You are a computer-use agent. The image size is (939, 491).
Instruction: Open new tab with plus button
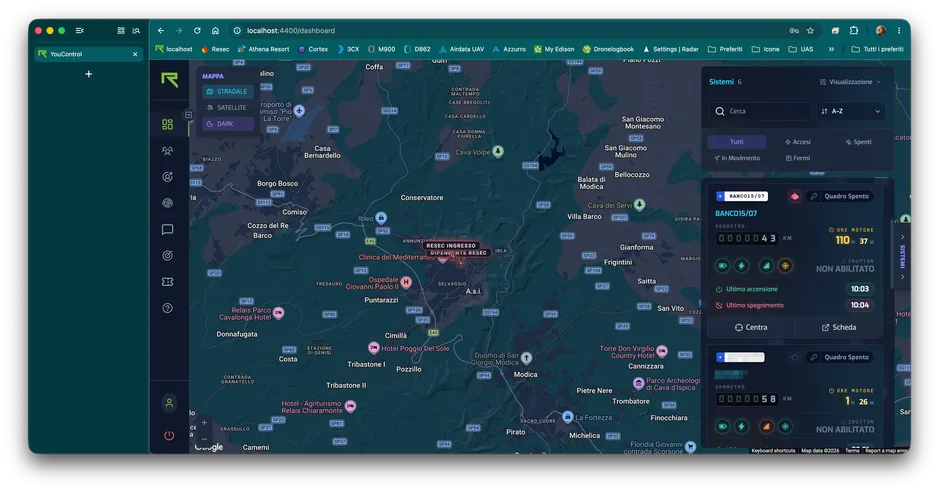89,74
